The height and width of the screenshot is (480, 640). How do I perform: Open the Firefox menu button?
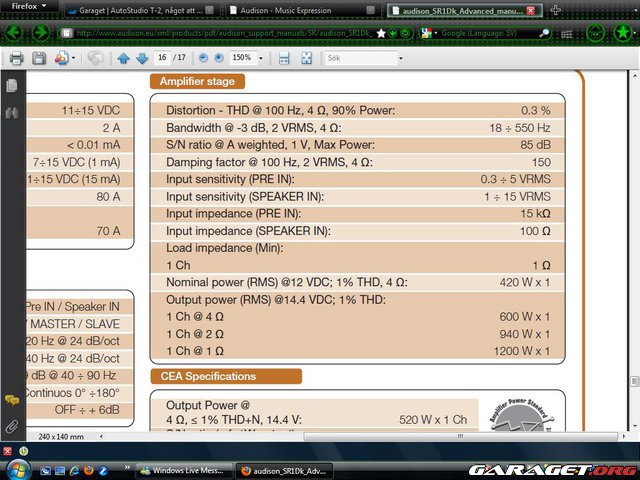tap(30, 8)
